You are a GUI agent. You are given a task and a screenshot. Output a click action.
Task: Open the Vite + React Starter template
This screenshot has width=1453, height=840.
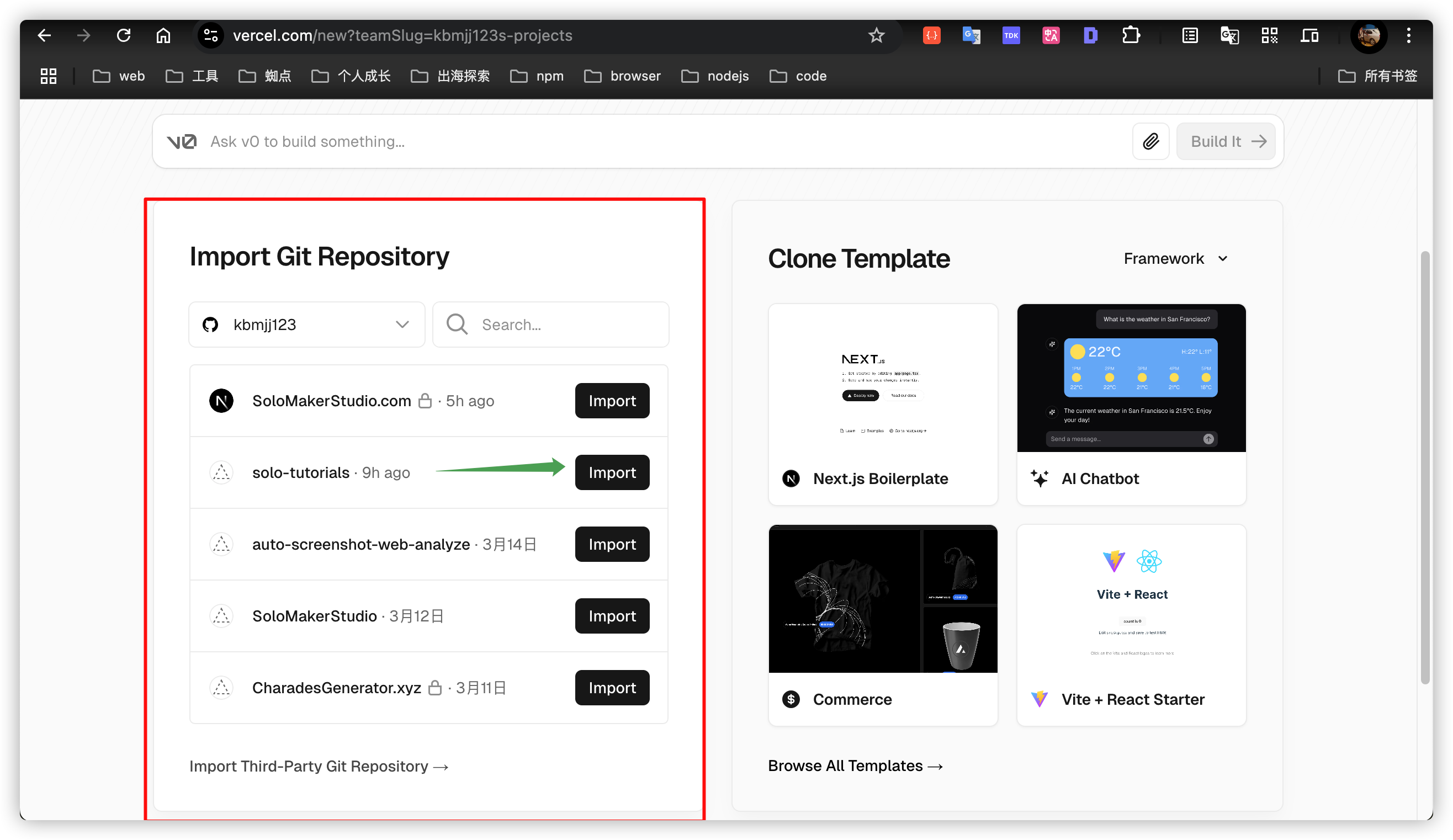point(1131,625)
